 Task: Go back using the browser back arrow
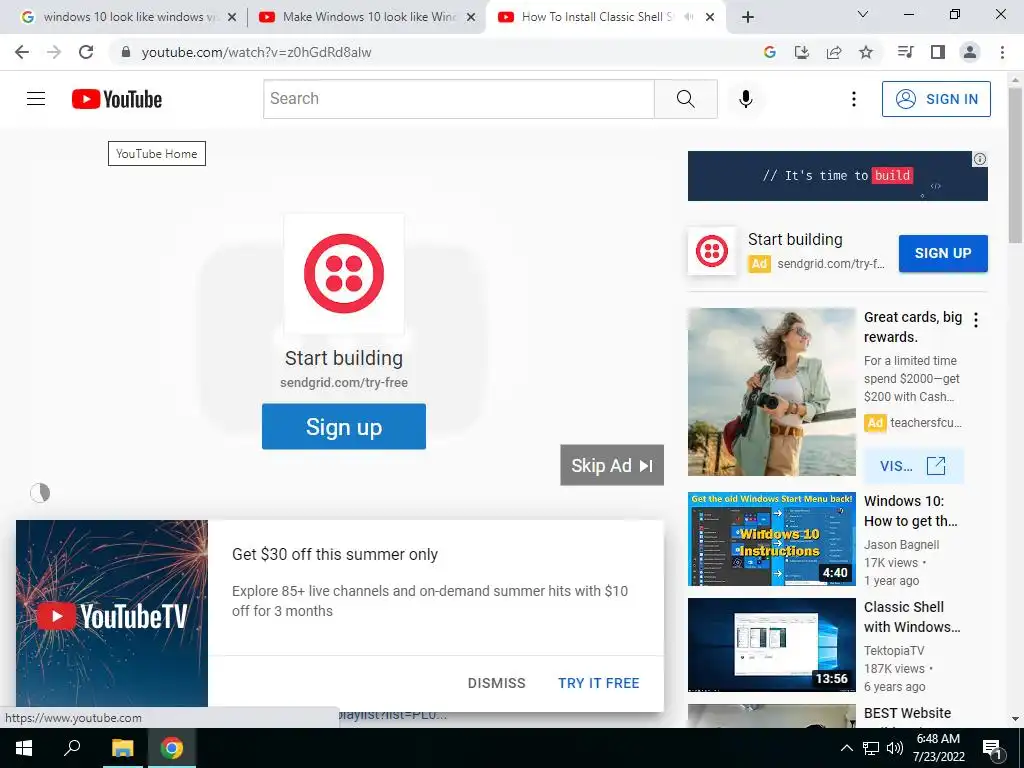(x=22, y=52)
